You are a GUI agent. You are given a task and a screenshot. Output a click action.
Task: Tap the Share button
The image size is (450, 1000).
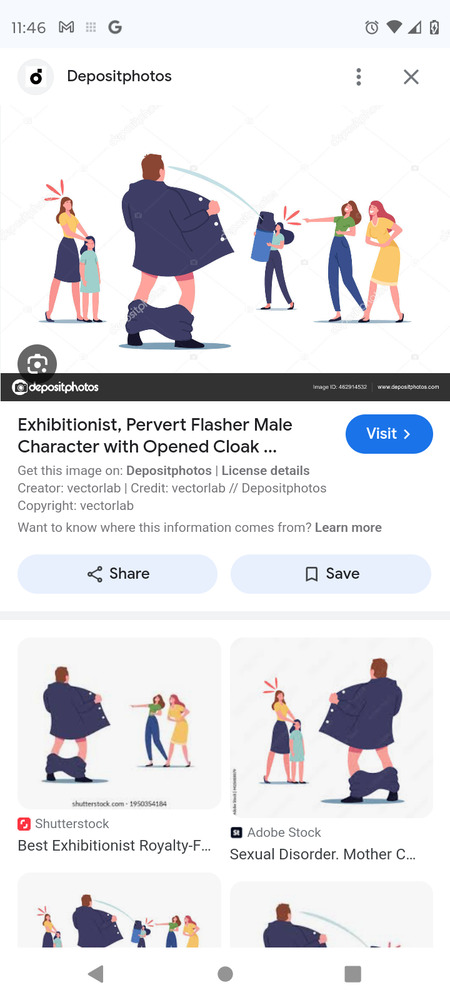[117, 574]
